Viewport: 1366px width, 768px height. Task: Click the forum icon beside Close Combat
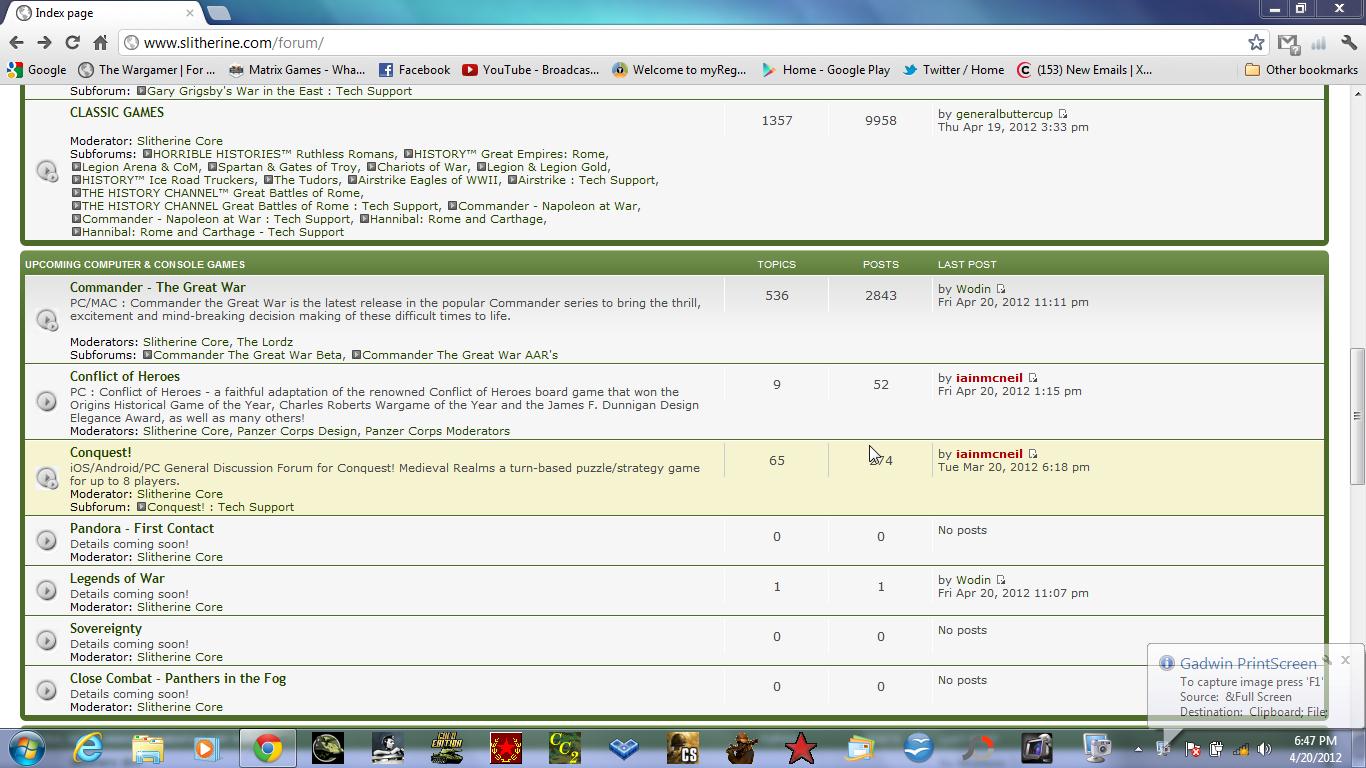point(47,690)
